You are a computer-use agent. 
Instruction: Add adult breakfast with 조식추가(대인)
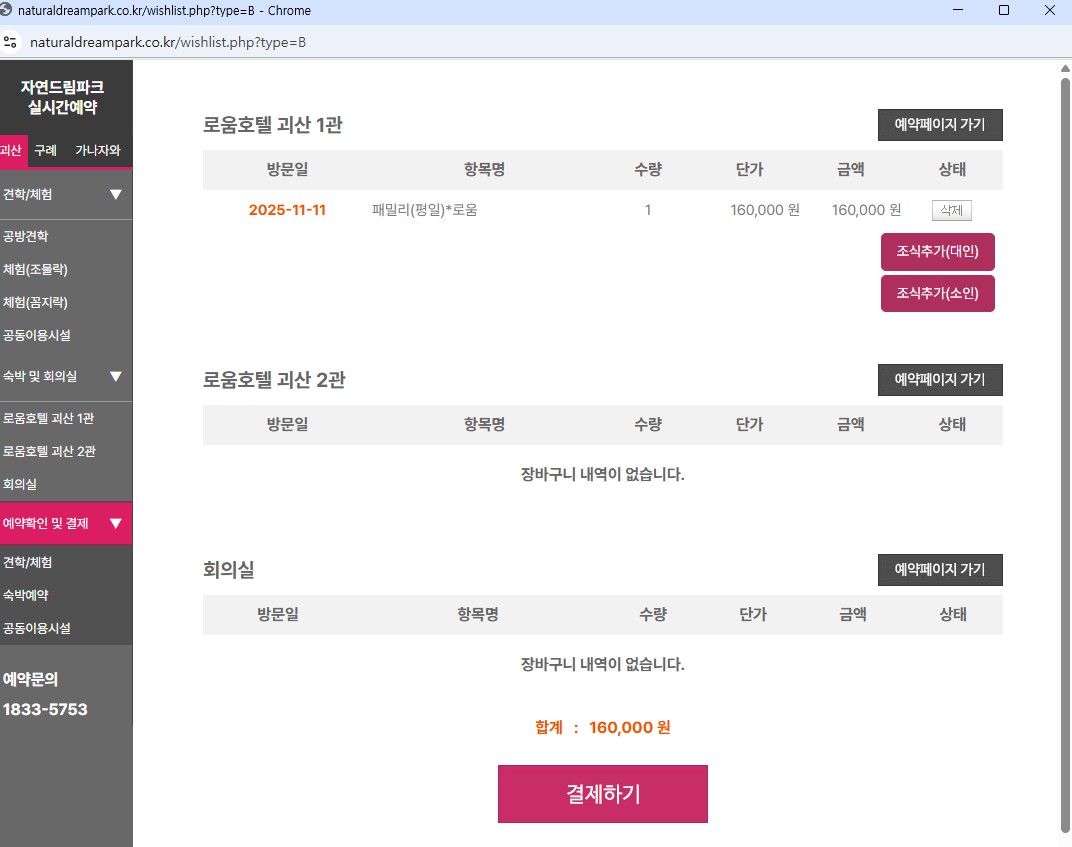pos(937,252)
